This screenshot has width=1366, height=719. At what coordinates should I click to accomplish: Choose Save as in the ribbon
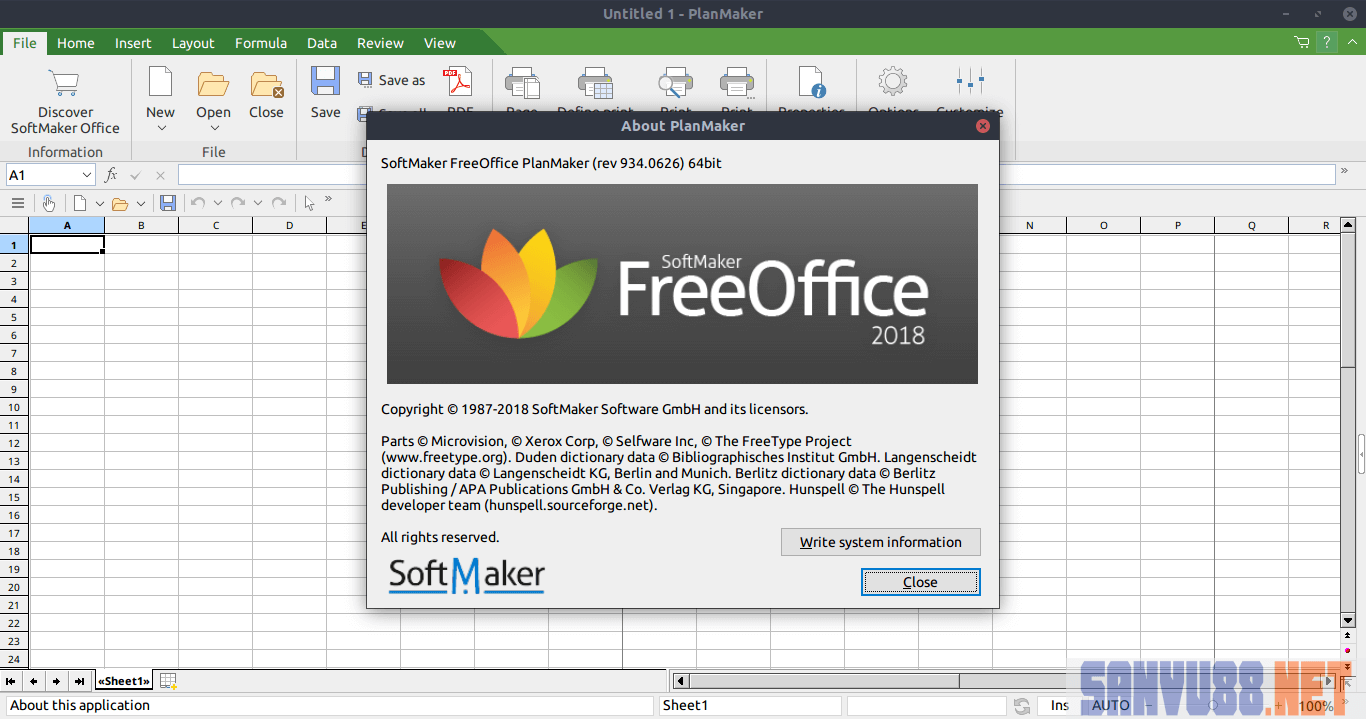391,80
